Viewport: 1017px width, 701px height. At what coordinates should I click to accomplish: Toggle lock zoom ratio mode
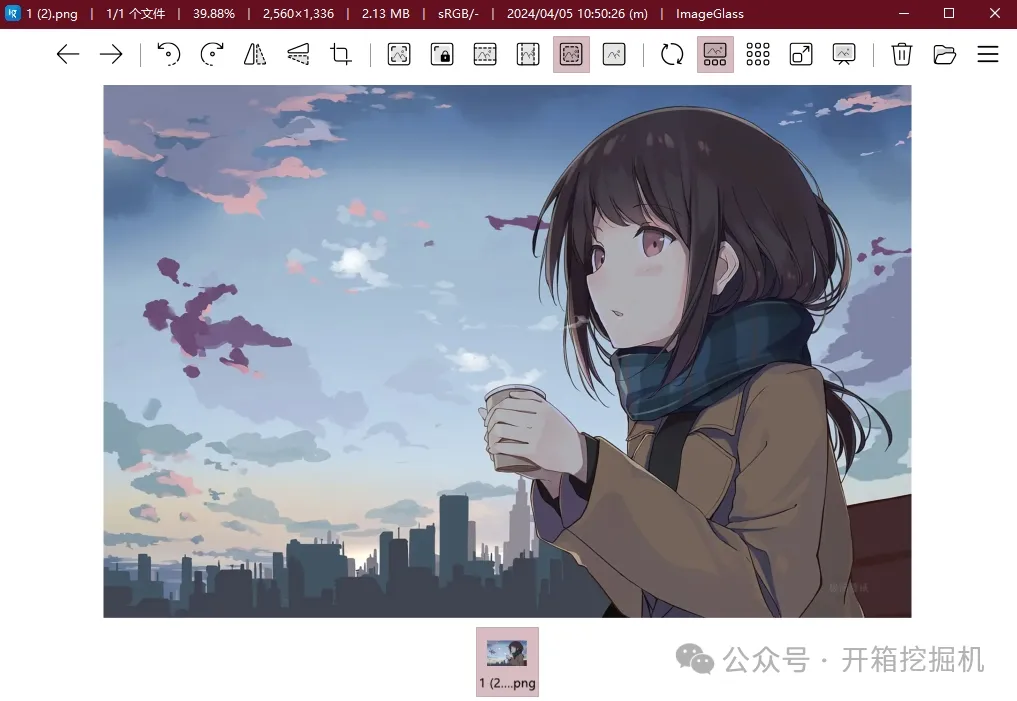[x=442, y=55]
